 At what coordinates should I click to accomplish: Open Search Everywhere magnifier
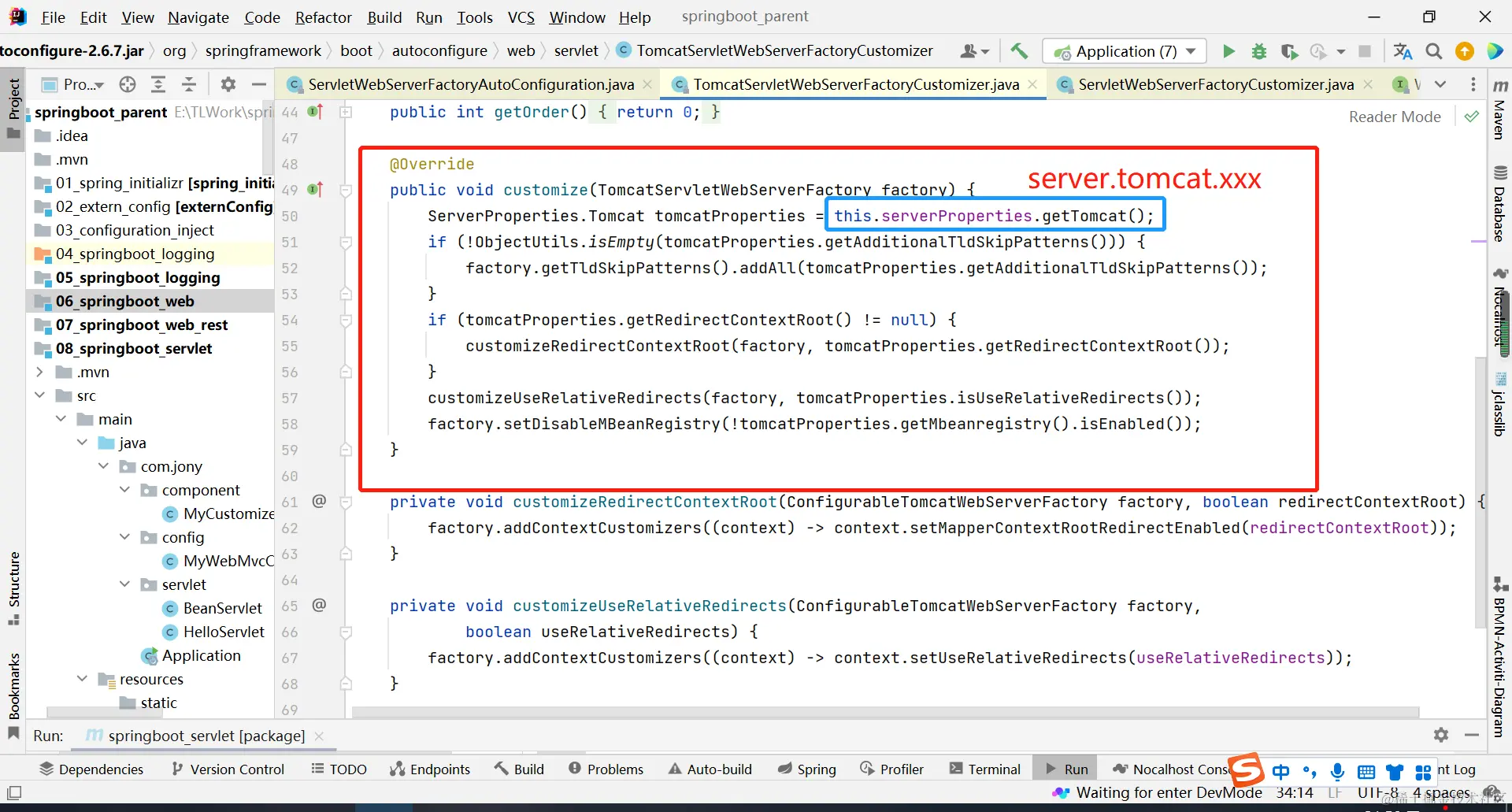1434,51
